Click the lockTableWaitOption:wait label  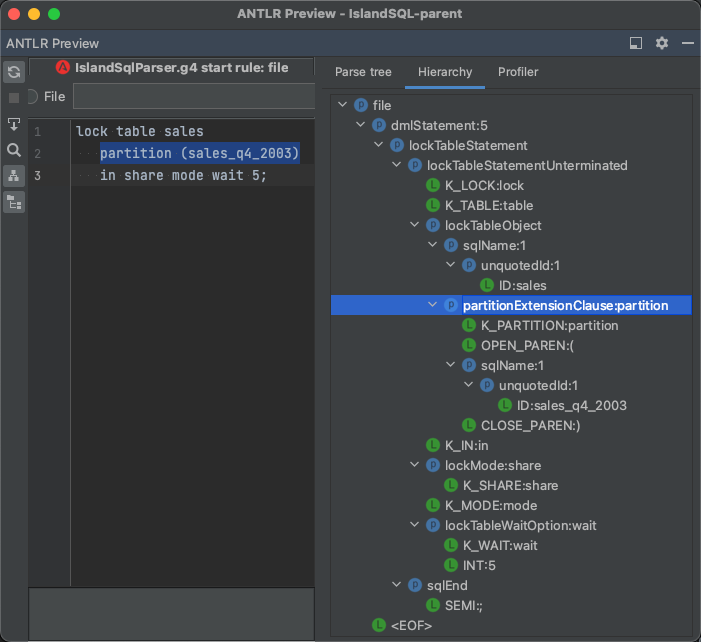520,525
